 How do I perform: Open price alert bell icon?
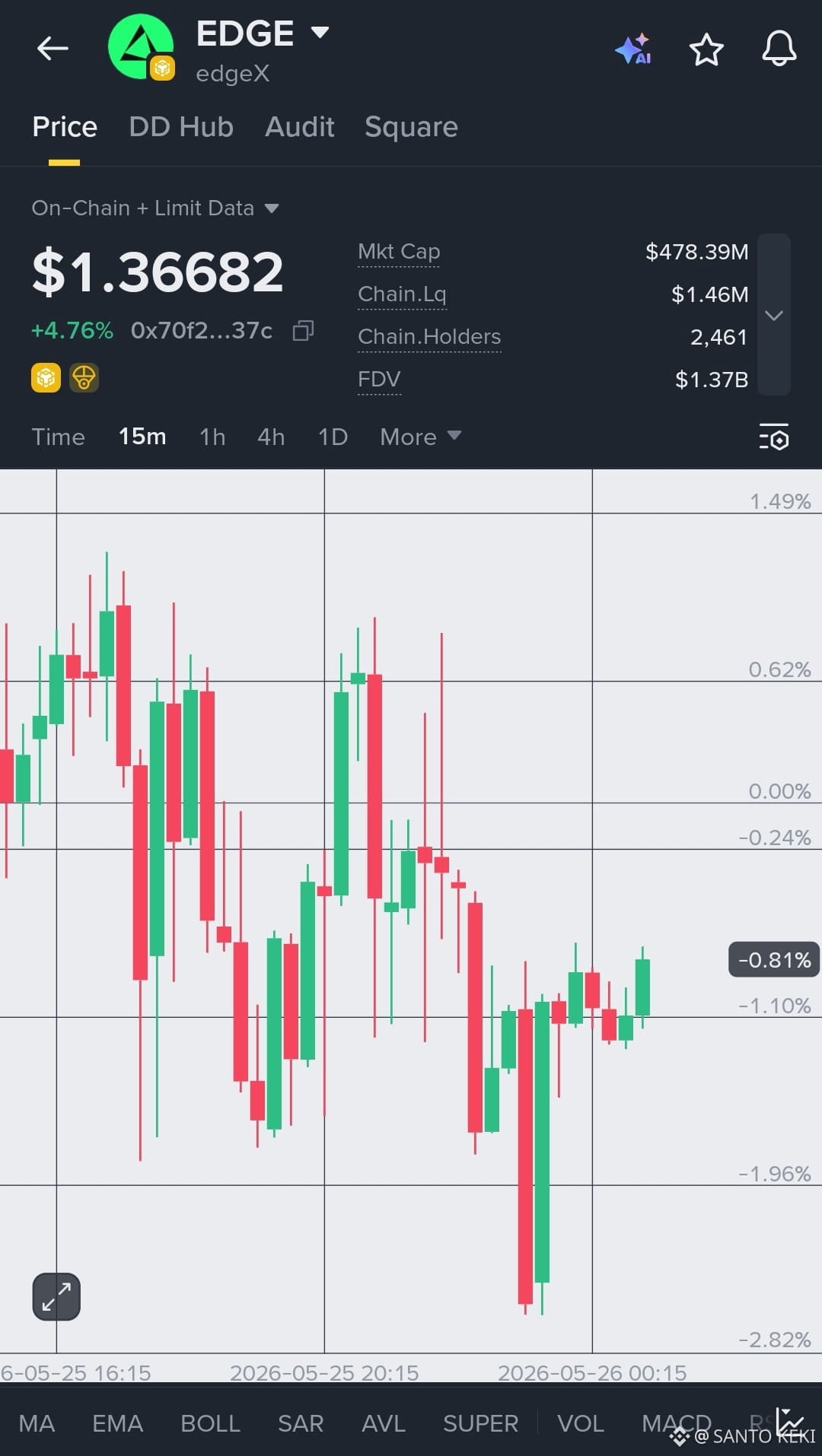[779, 49]
